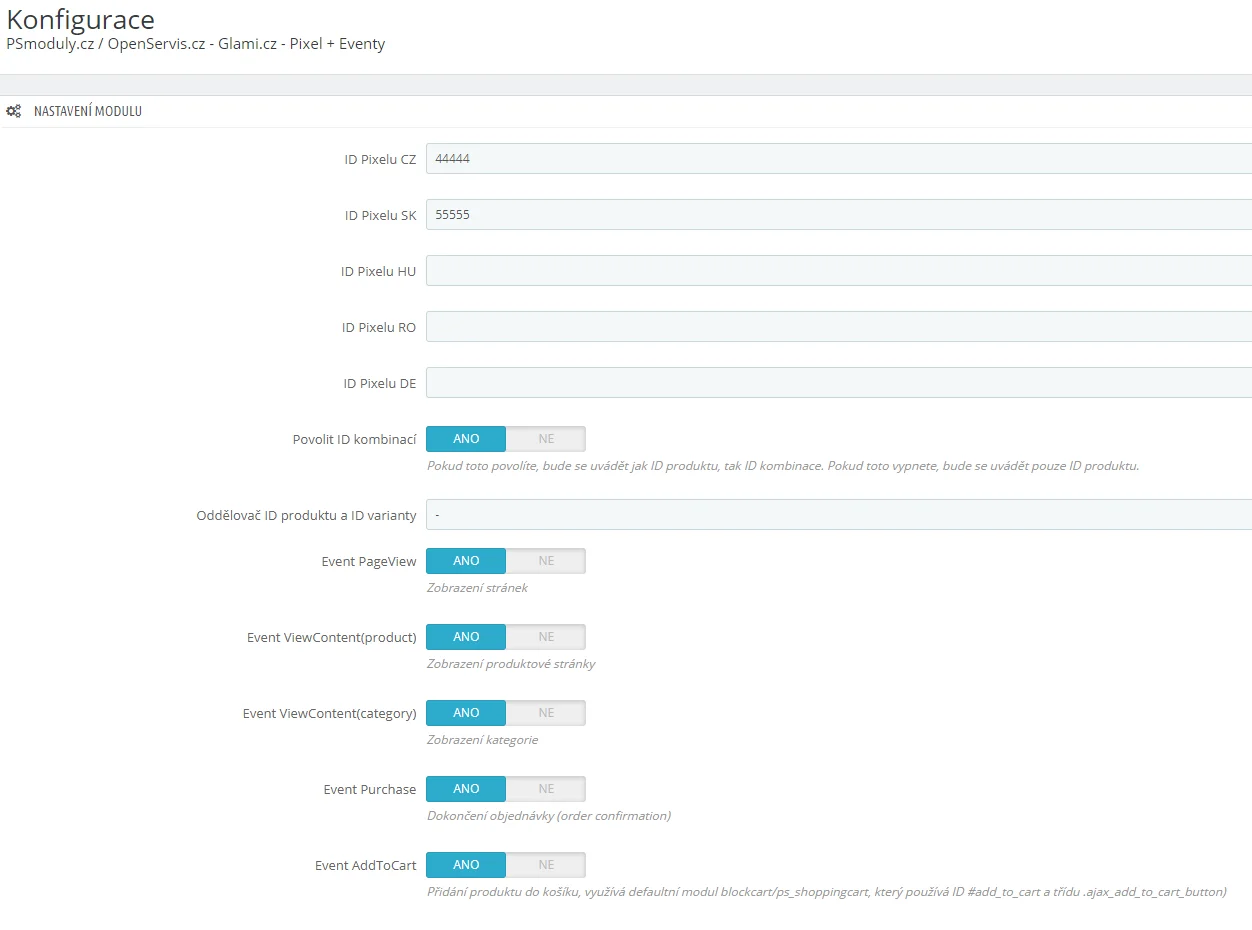Click the ID Pixelu SK input field
The image size is (1252, 930).
click(x=838, y=215)
